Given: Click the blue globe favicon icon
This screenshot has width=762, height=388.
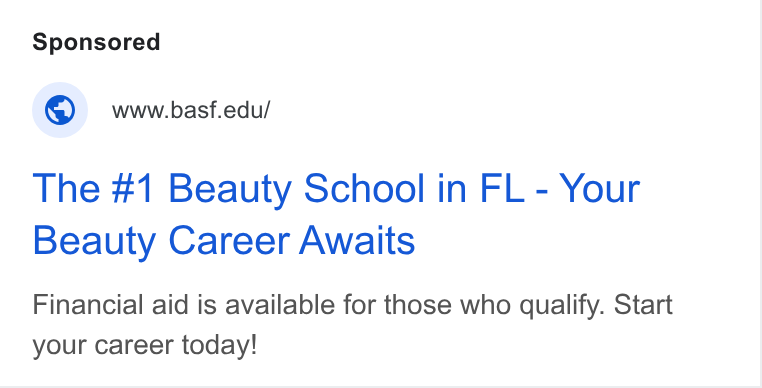Looking at the screenshot, I should point(60,110).
